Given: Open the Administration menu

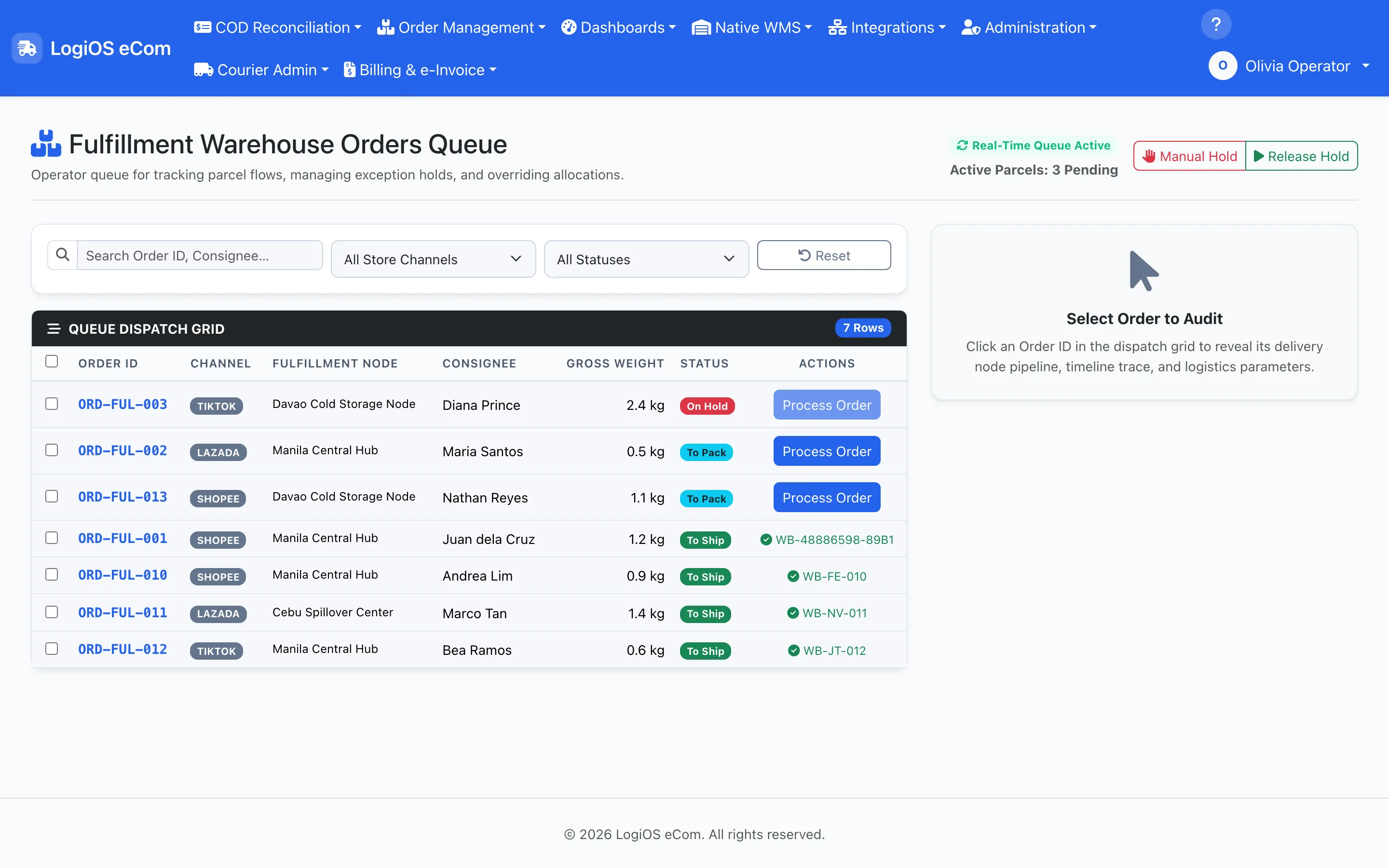Looking at the screenshot, I should pyautogui.click(x=1029, y=27).
